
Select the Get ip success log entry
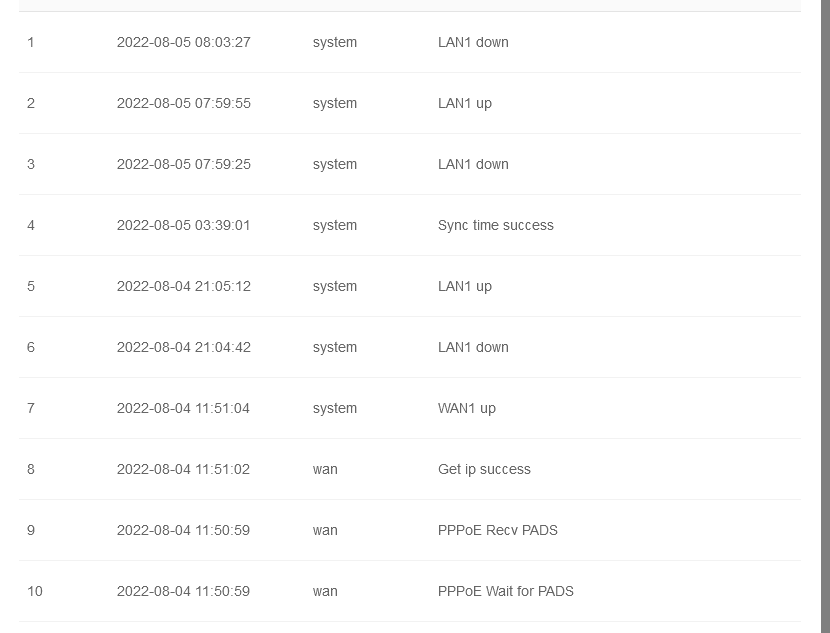[x=484, y=469]
